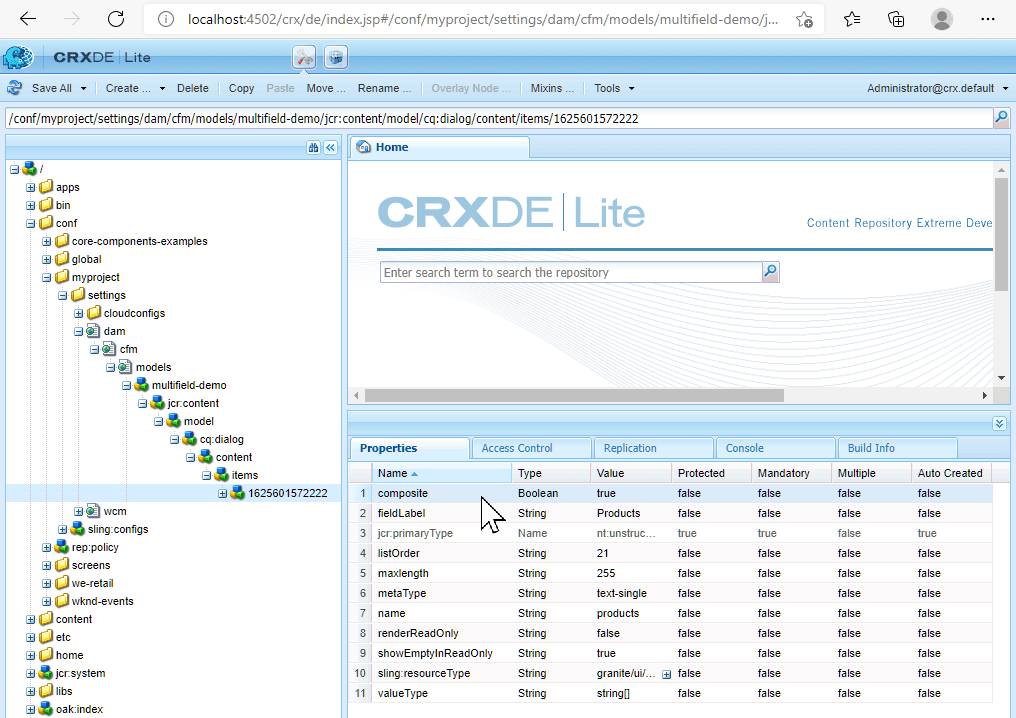The width and height of the screenshot is (1016, 718).
Task: Collapse the myproject tree node
Action: click(47, 277)
